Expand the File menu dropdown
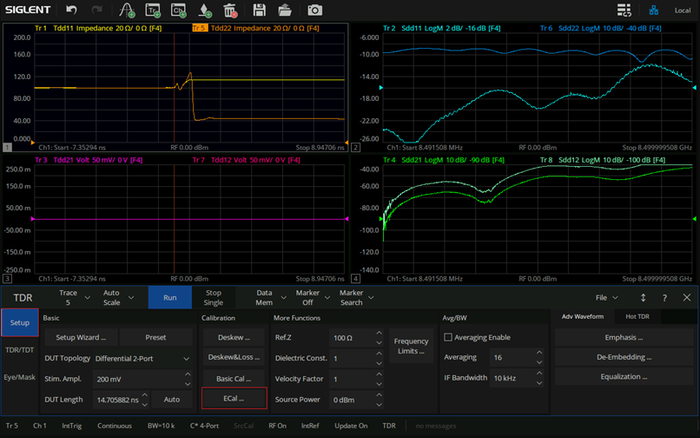Image resolution: width=700 pixels, height=438 pixels. coord(606,298)
